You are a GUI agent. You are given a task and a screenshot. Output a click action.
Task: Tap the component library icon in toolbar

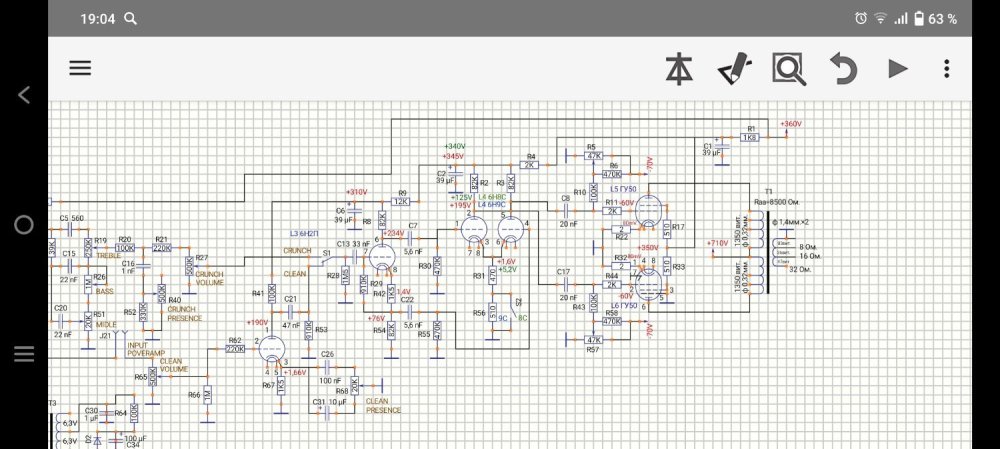pos(679,69)
